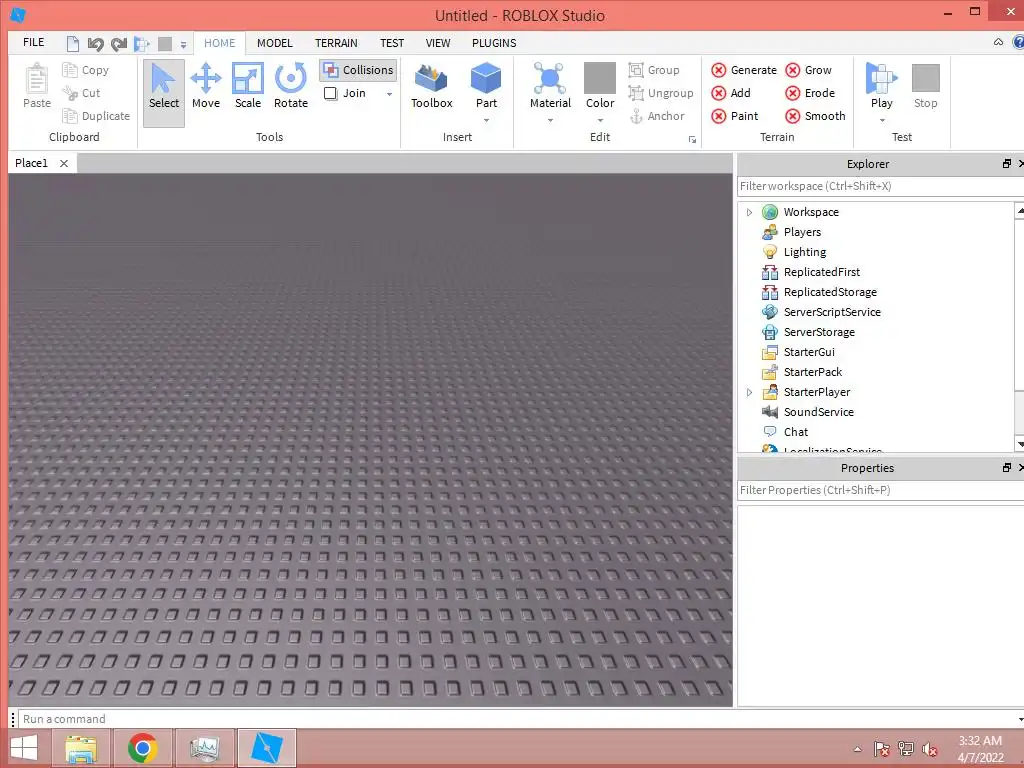Choose the Scale tool
The height and width of the screenshot is (768, 1024).
(248, 87)
